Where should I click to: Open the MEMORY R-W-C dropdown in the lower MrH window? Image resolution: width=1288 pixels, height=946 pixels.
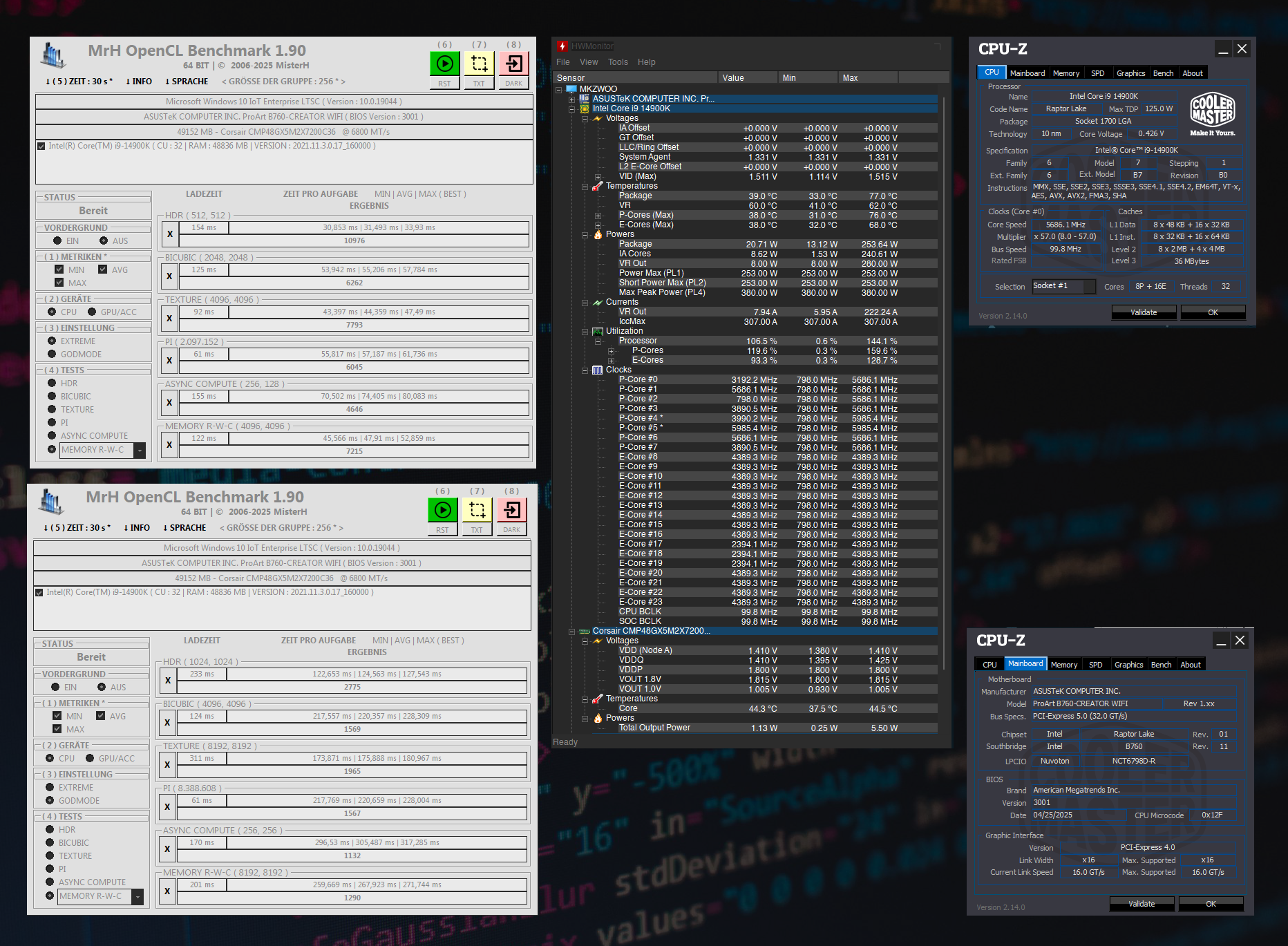tap(138, 897)
